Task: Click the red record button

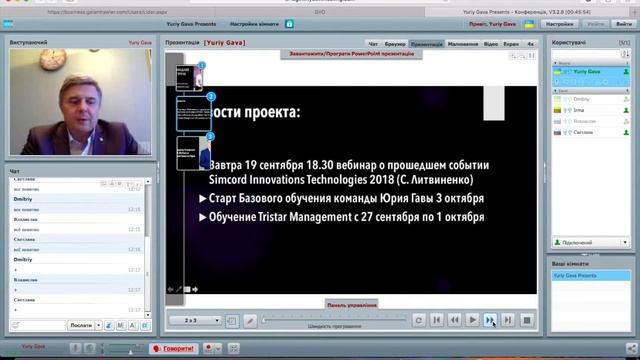Action: click(x=209, y=348)
